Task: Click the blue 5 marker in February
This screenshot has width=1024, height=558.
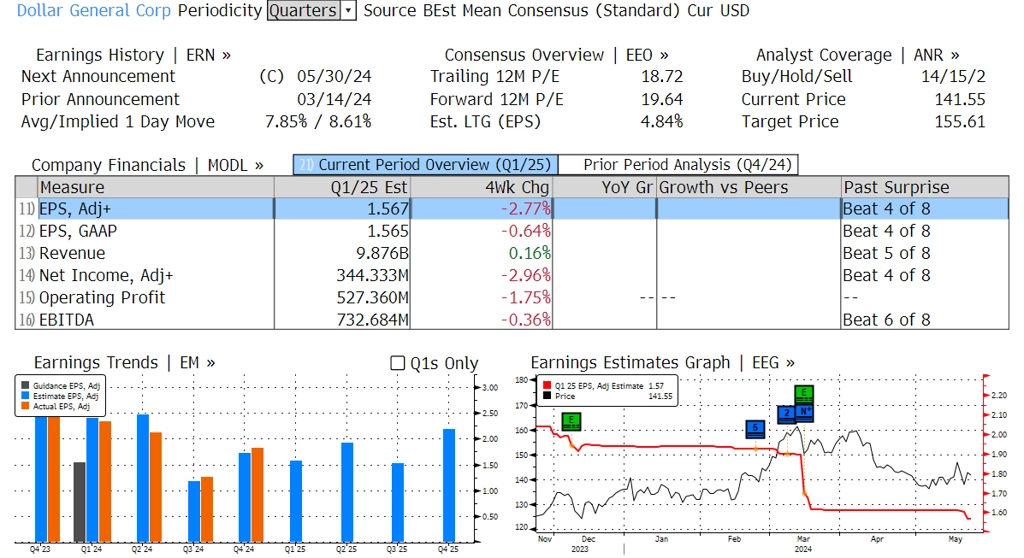Action: click(755, 429)
